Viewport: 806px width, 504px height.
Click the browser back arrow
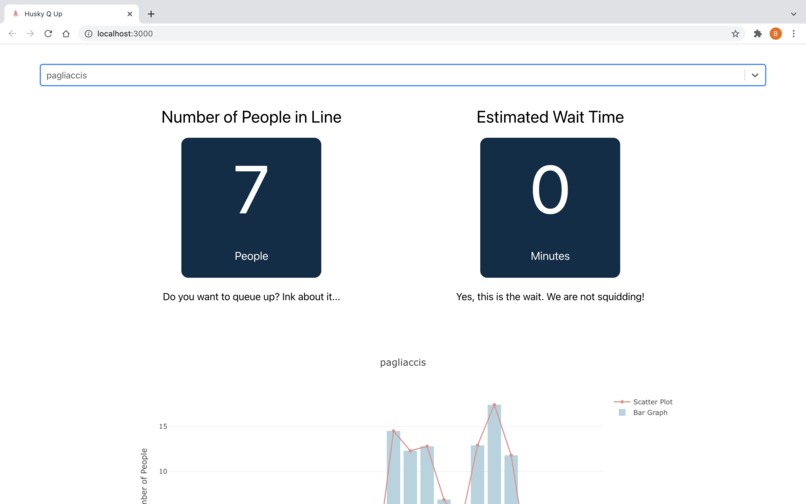12,33
